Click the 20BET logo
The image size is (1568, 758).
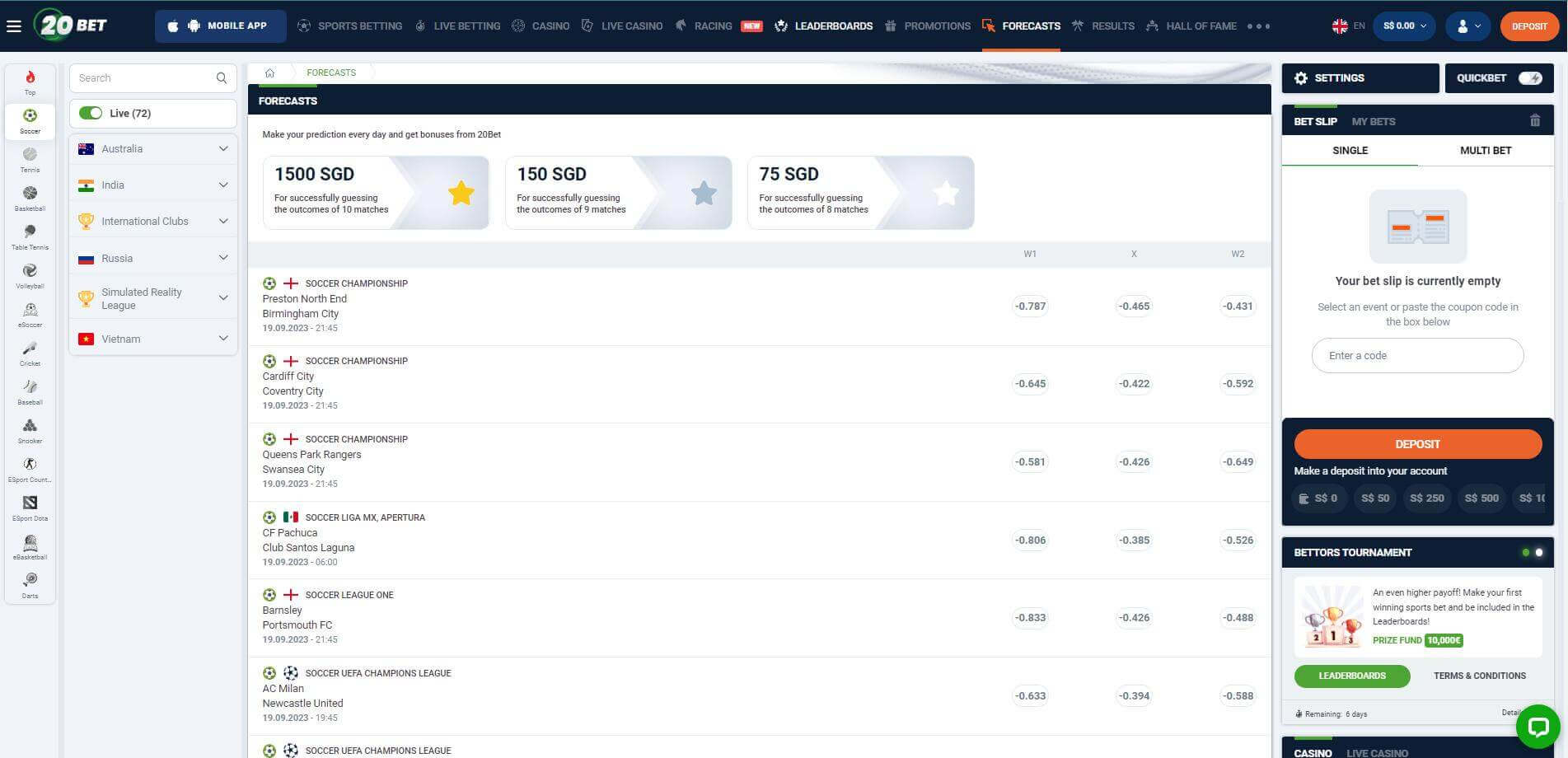coord(71,26)
